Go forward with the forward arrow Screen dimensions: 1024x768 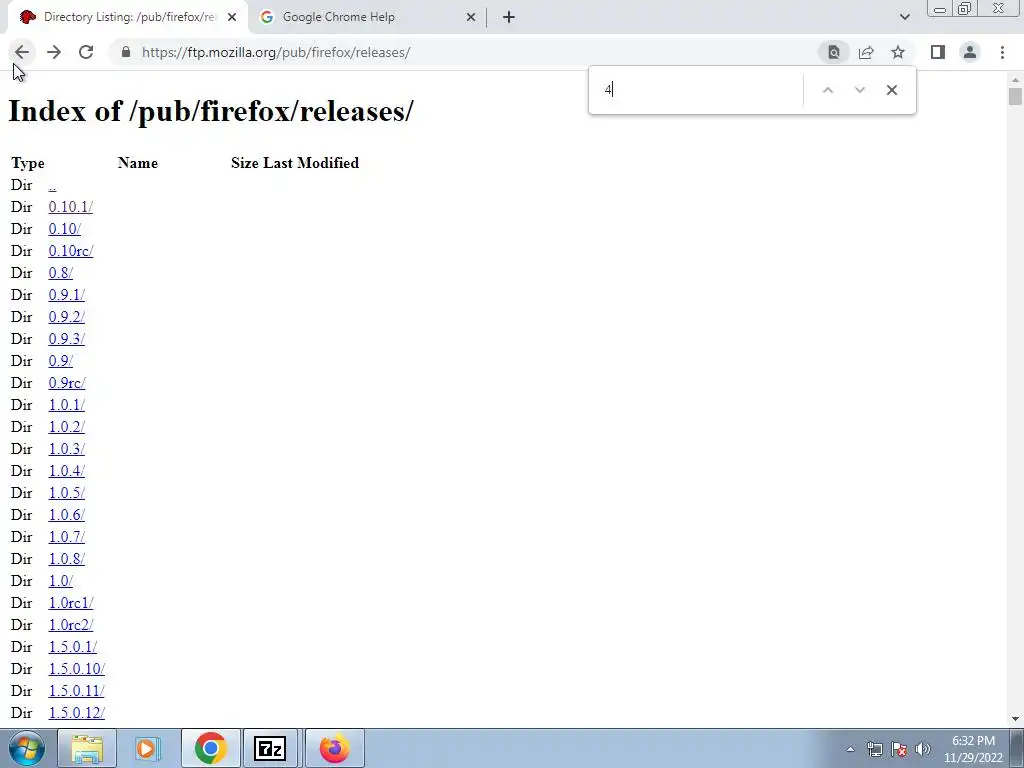tap(54, 52)
